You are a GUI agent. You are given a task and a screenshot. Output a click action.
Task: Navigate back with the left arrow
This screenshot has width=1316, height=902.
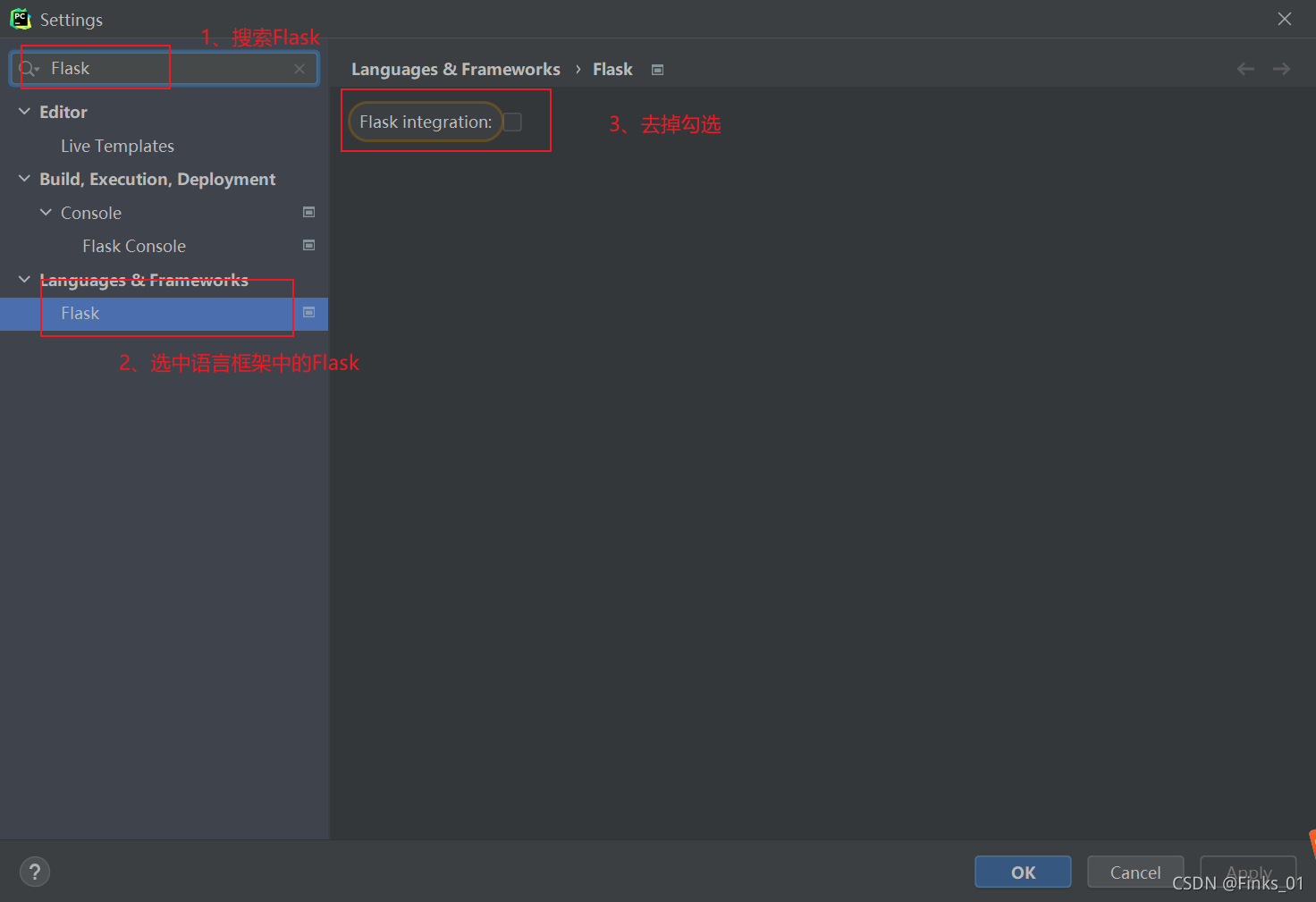1245,69
